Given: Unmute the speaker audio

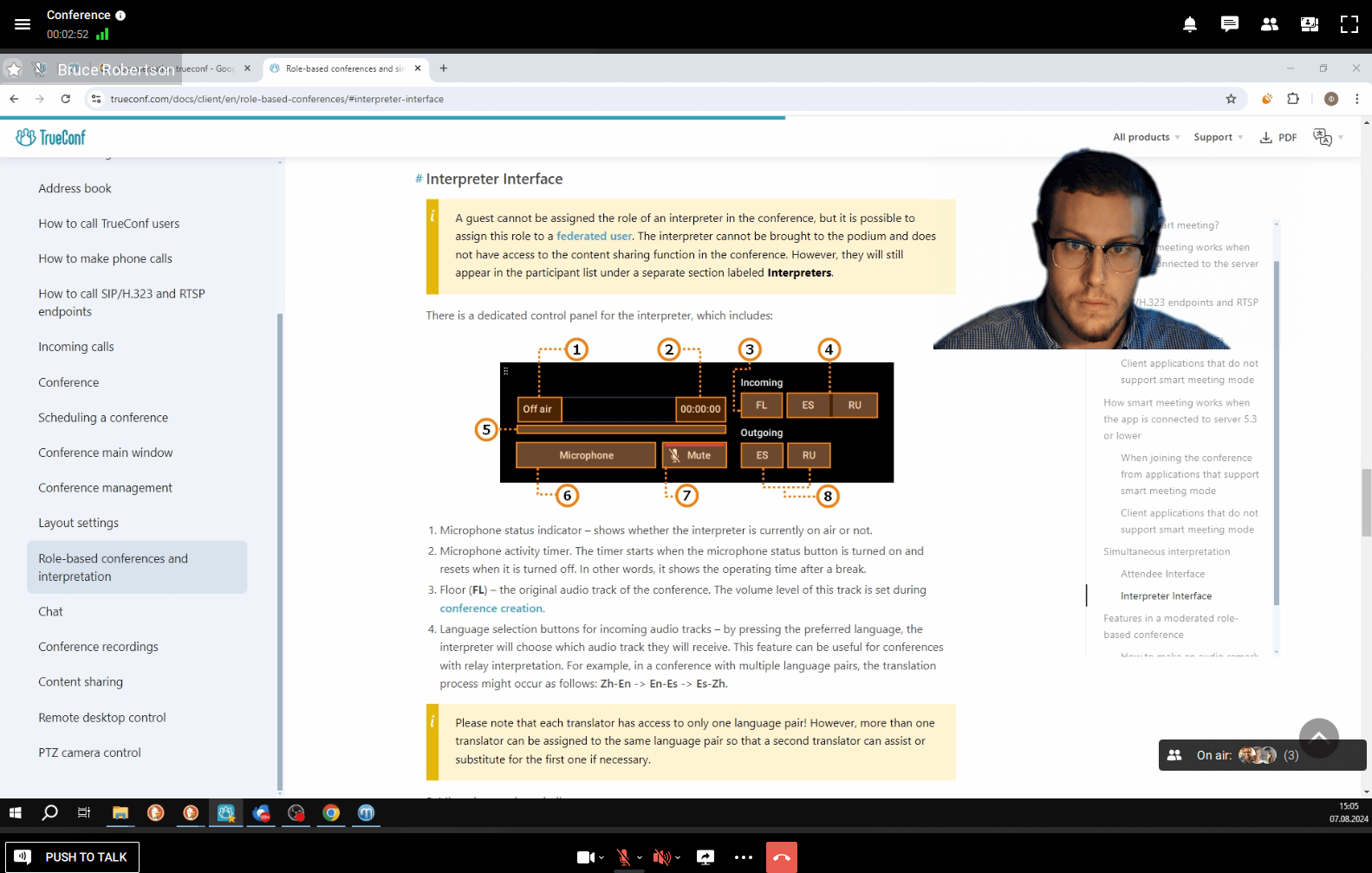Looking at the screenshot, I should (x=661, y=857).
